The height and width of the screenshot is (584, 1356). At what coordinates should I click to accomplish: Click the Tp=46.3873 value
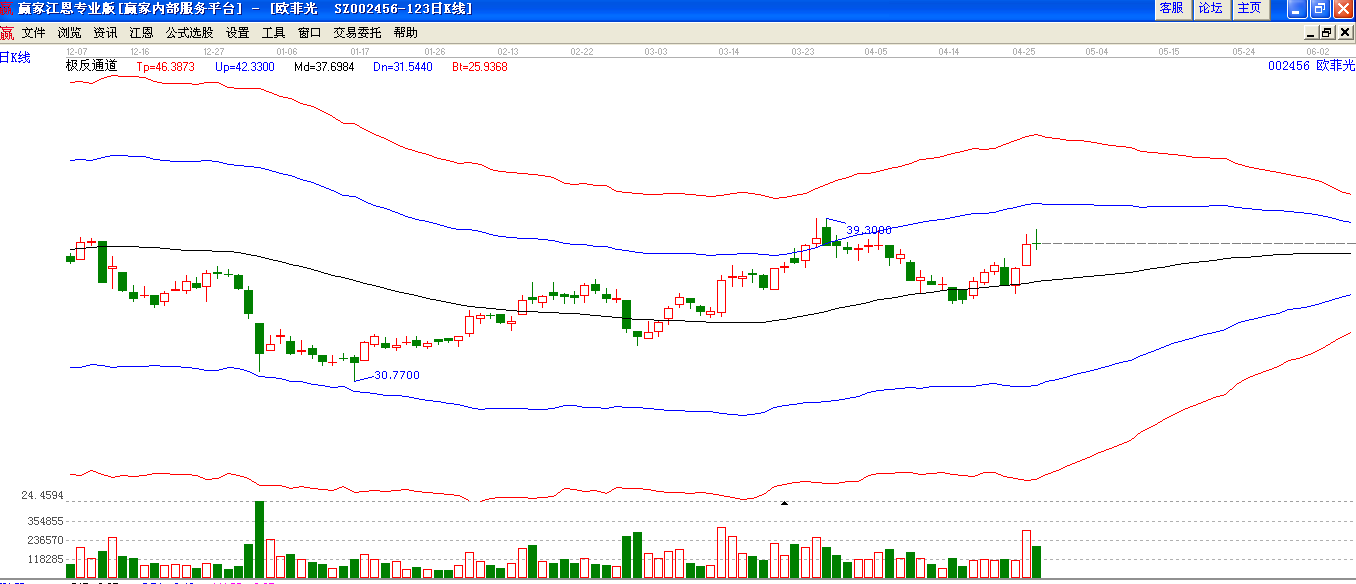pos(166,67)
